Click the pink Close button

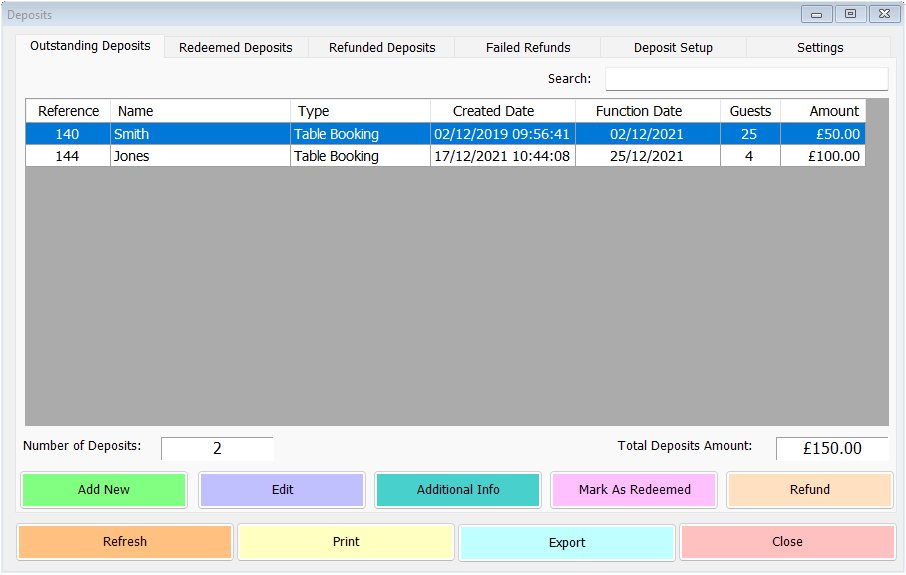(788, 541)
